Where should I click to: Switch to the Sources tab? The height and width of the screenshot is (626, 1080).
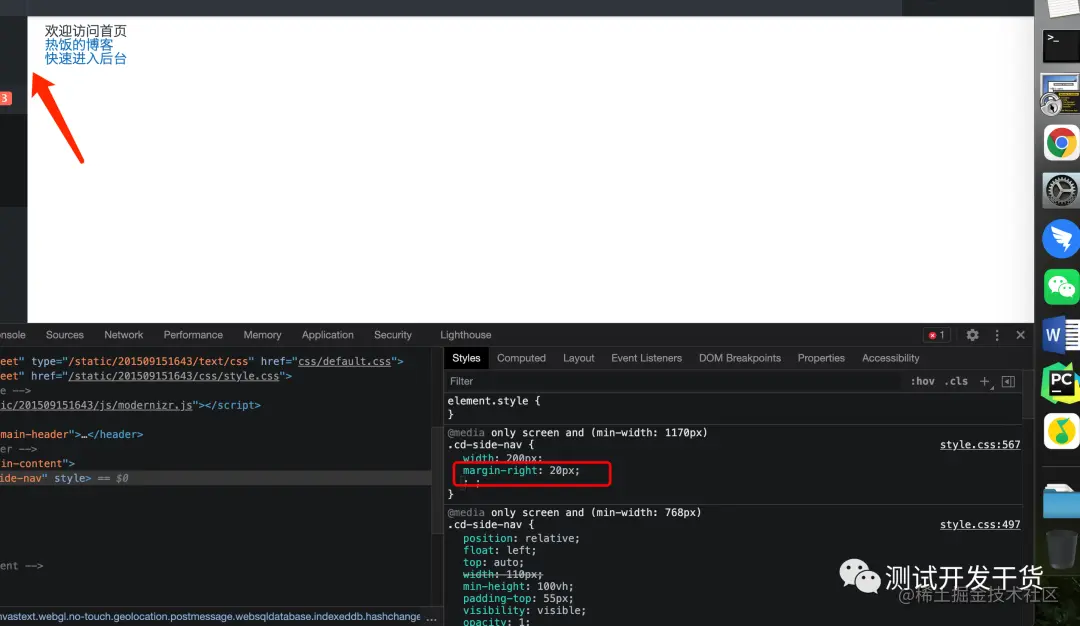point(65,335)
